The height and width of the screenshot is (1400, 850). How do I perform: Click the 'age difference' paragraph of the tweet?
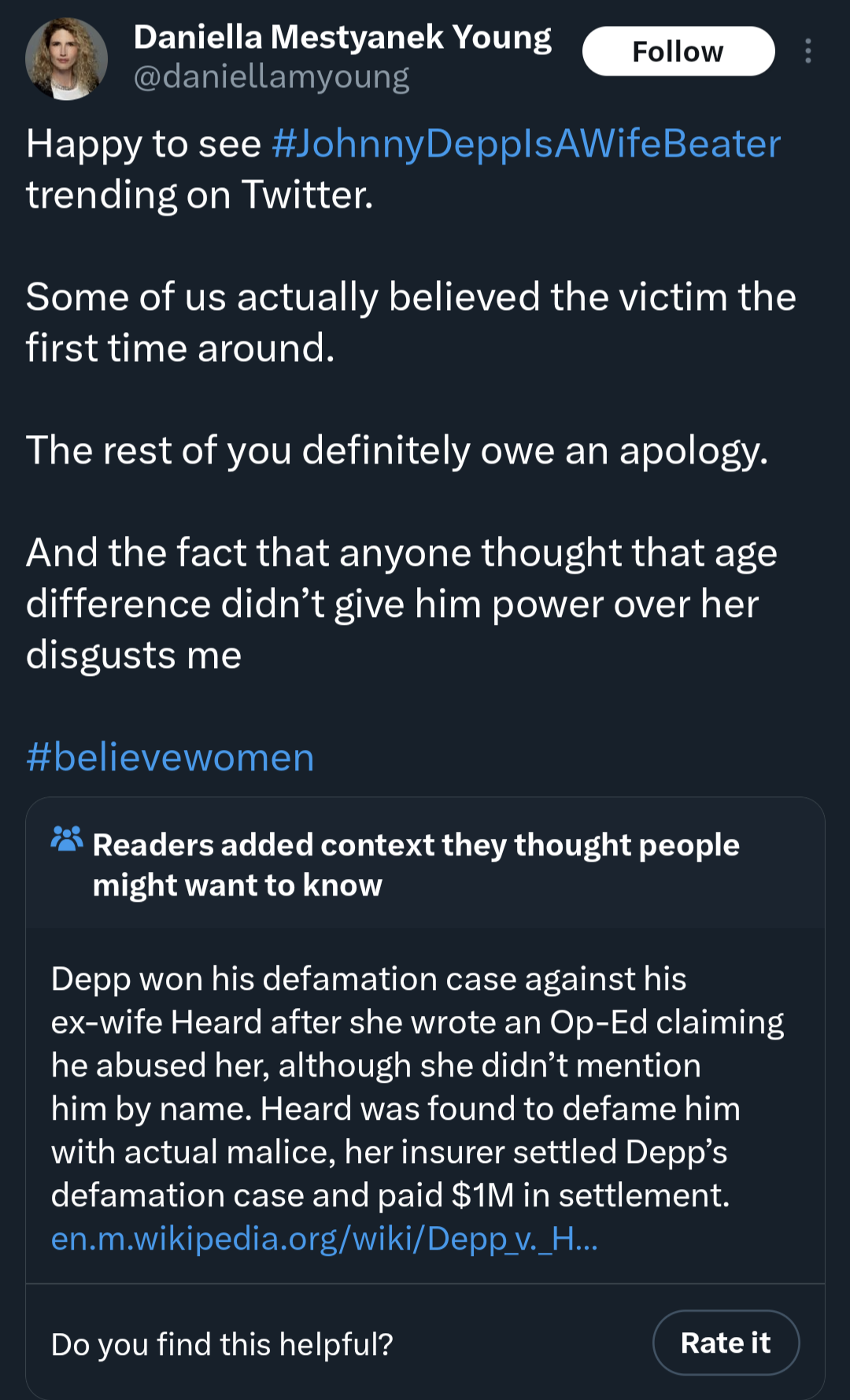pos(401,604)
